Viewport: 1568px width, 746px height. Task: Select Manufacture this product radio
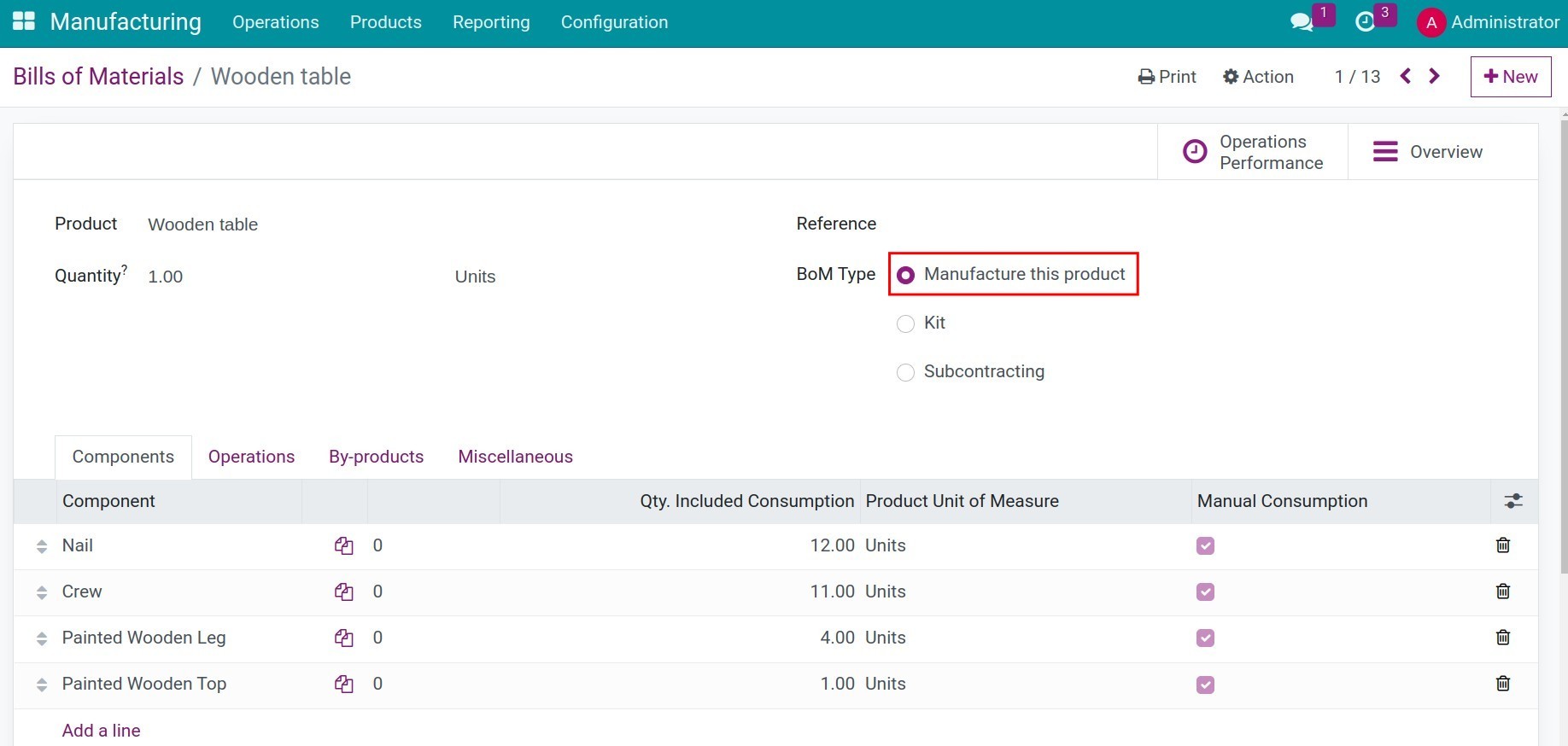[x=905, y=275]
